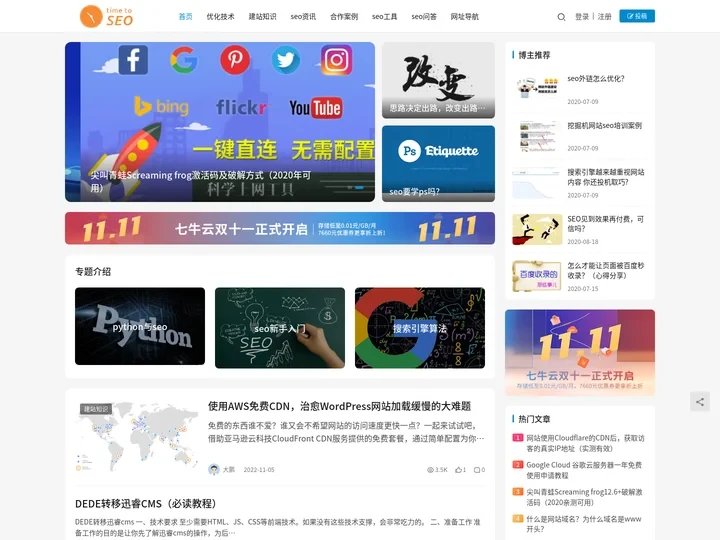Click the date 2022-11-05 on AWS article
The image size is (720, 540).
tap(259, 470)
